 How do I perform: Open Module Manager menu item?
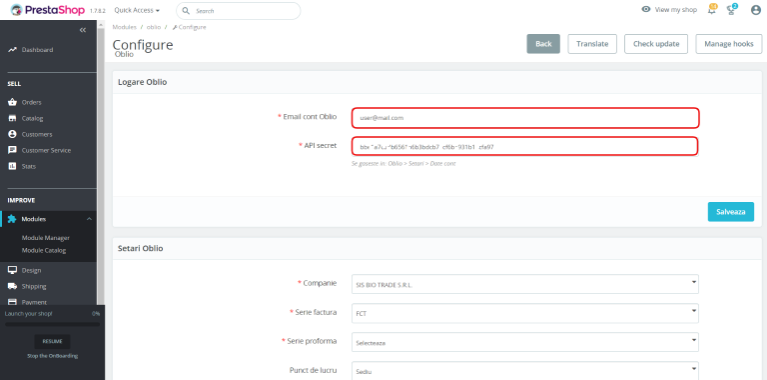[x=45, y=238]
